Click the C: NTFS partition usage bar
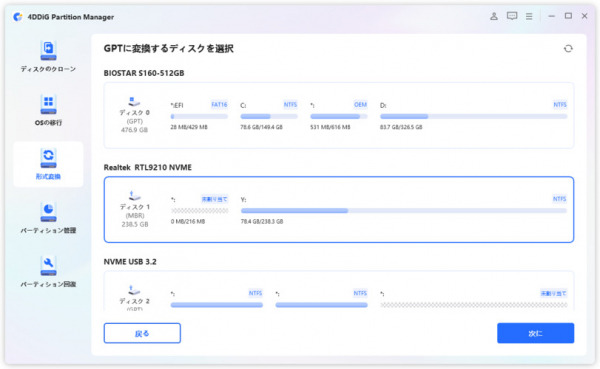600x369 pixels. coord(269,116)
